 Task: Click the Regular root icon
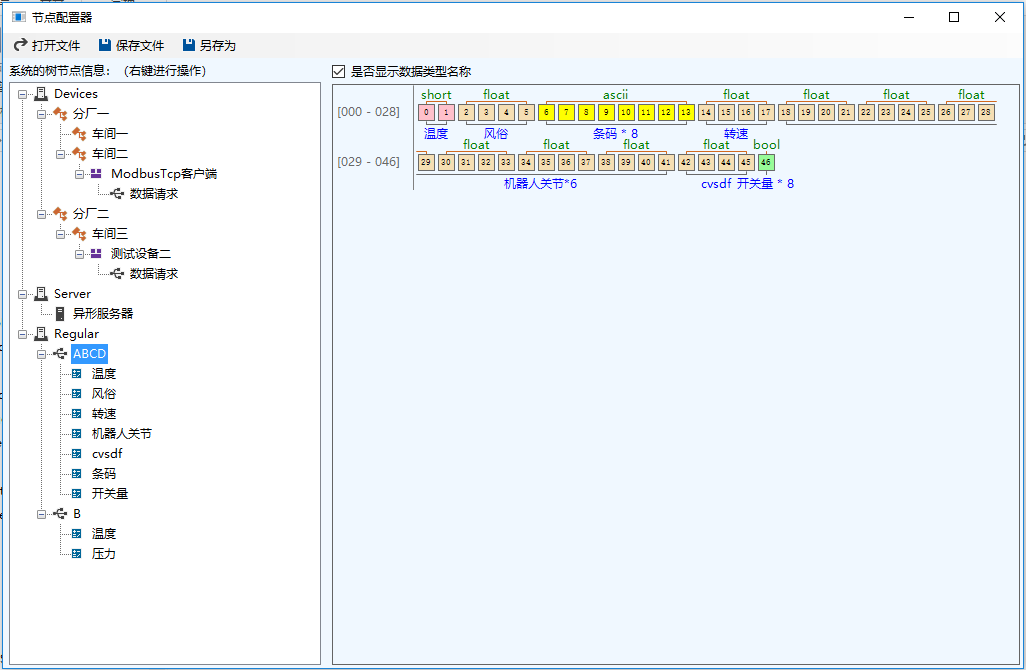coord(41,334)
